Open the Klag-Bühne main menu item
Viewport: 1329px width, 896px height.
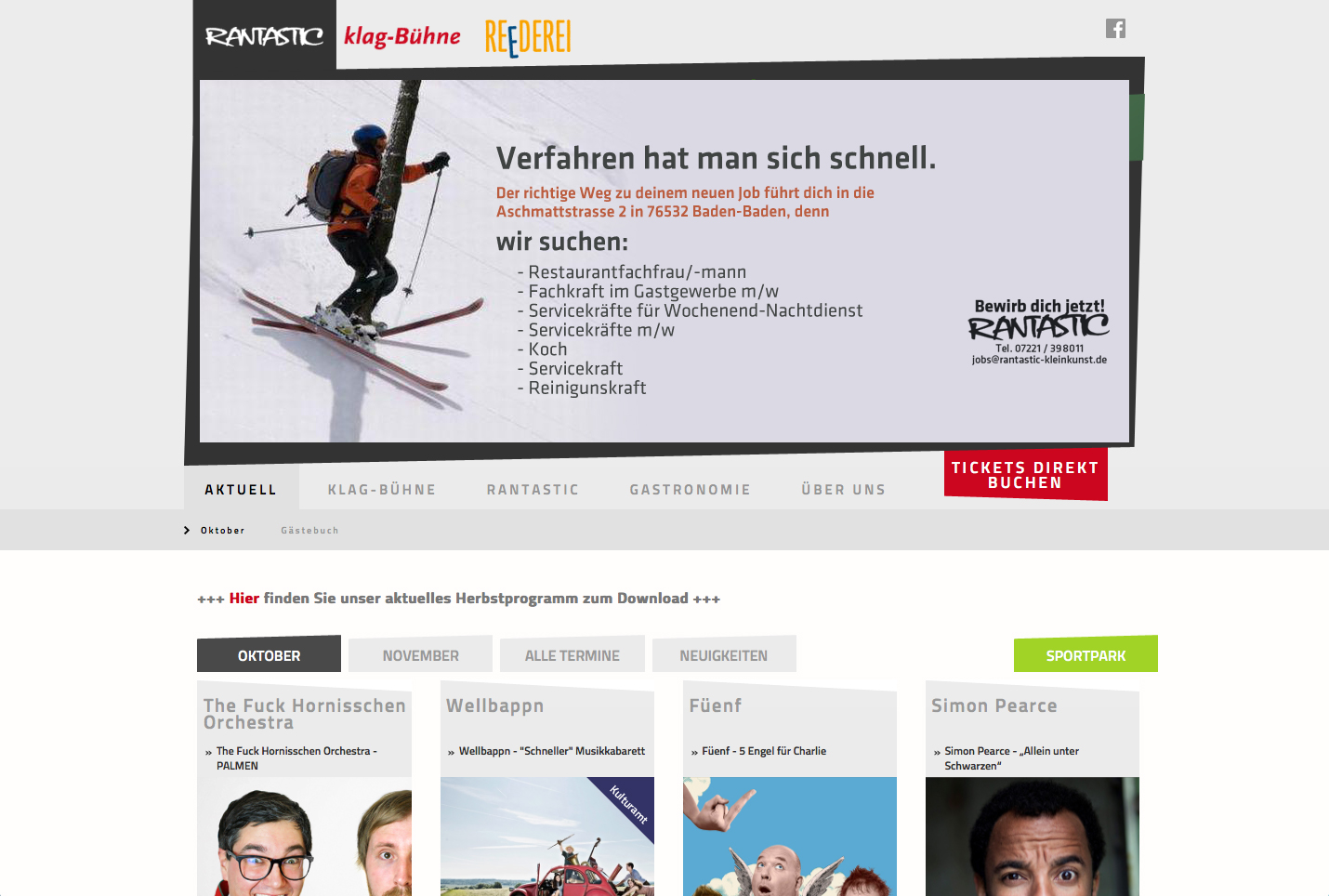click(x=382, y=490)
